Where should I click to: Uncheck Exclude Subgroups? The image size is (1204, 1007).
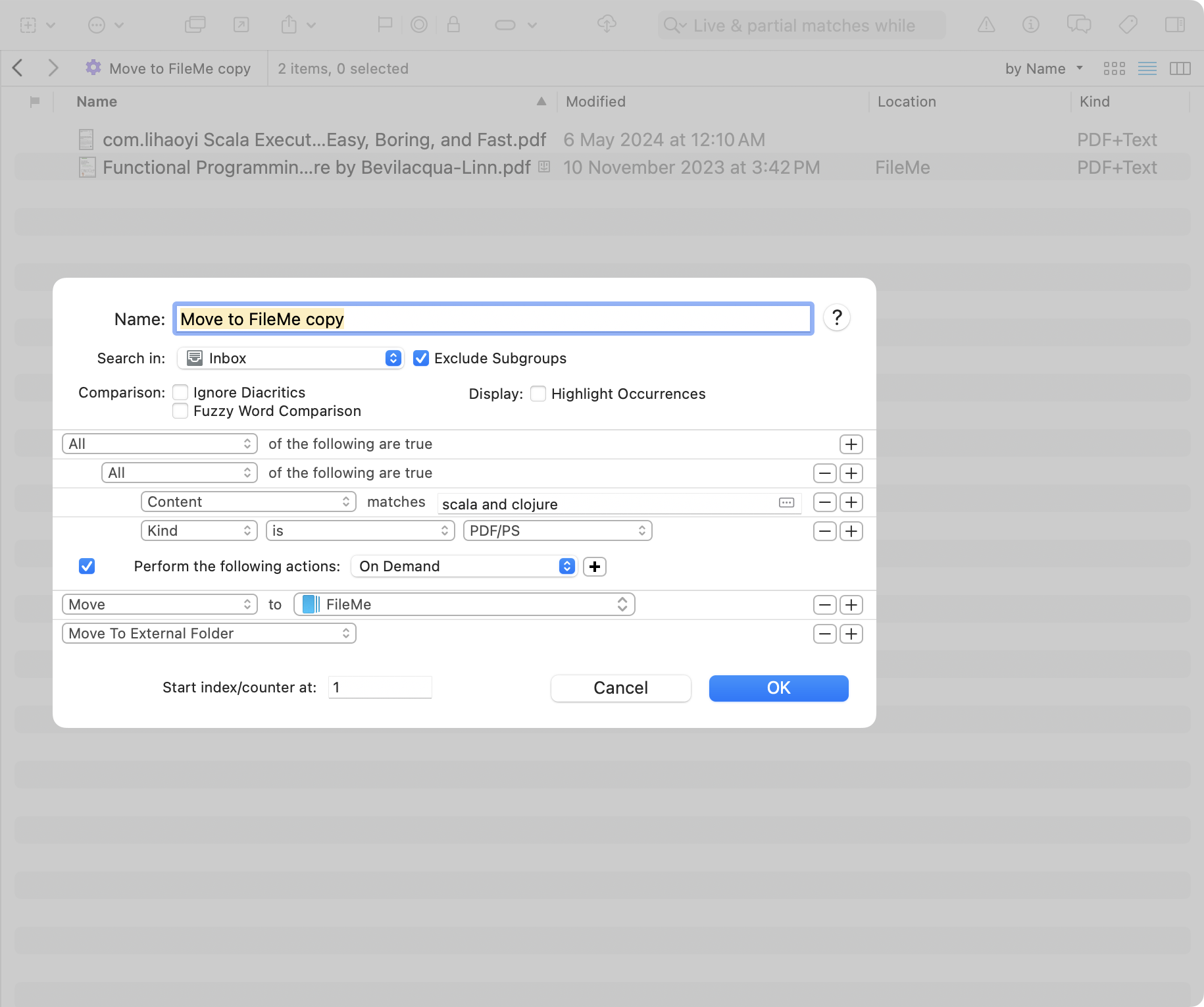pyautogui.click(x=421, y=358)
